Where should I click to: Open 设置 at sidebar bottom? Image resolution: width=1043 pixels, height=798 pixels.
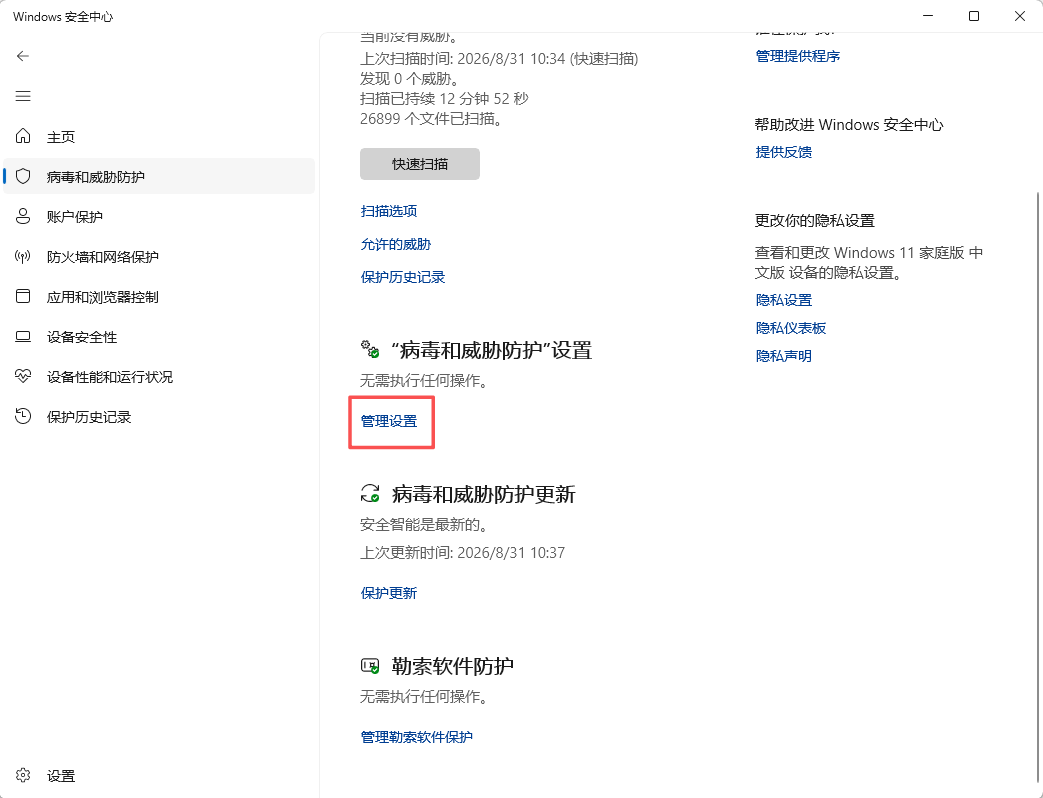click(159, 775)
